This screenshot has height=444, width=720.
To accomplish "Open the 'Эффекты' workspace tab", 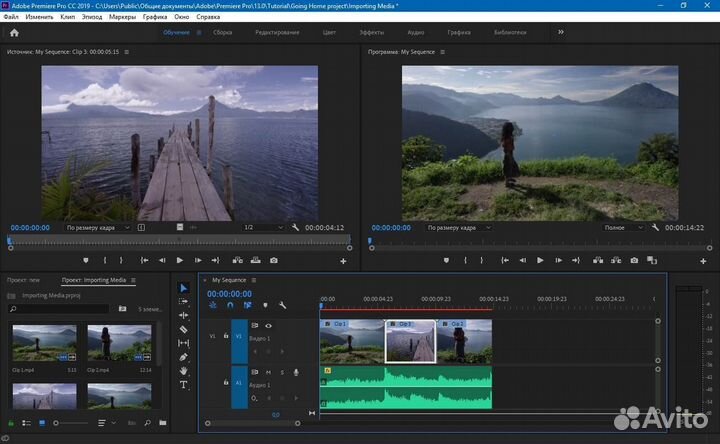I will point(370,32).
